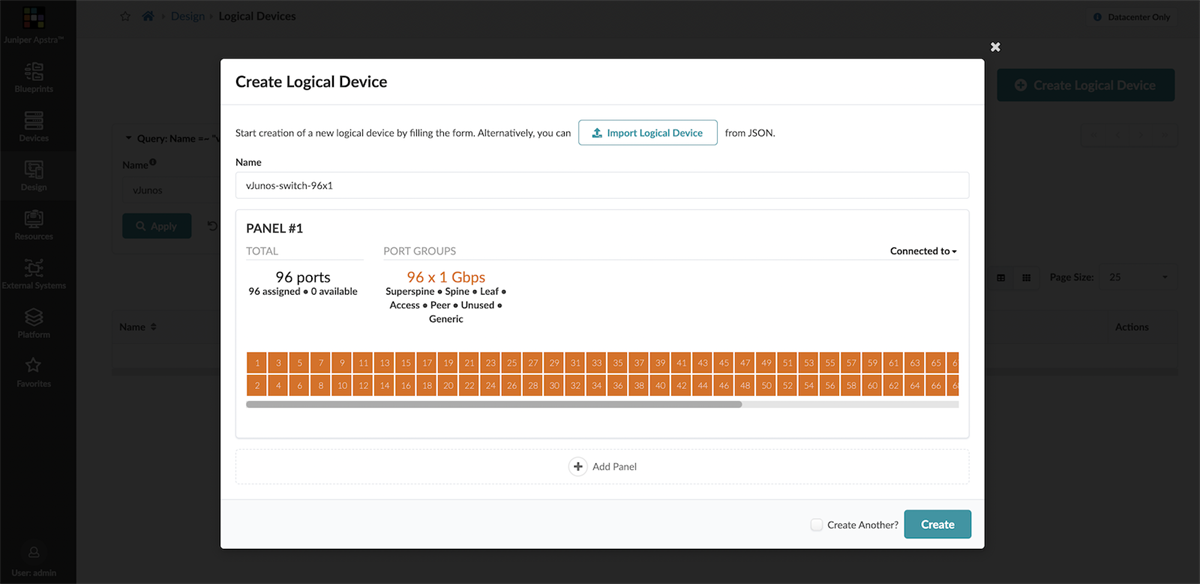This screenshot has height=584, width=1200.
Task: Open the Connected to dropdown
Action: click(x=922, y=251)
